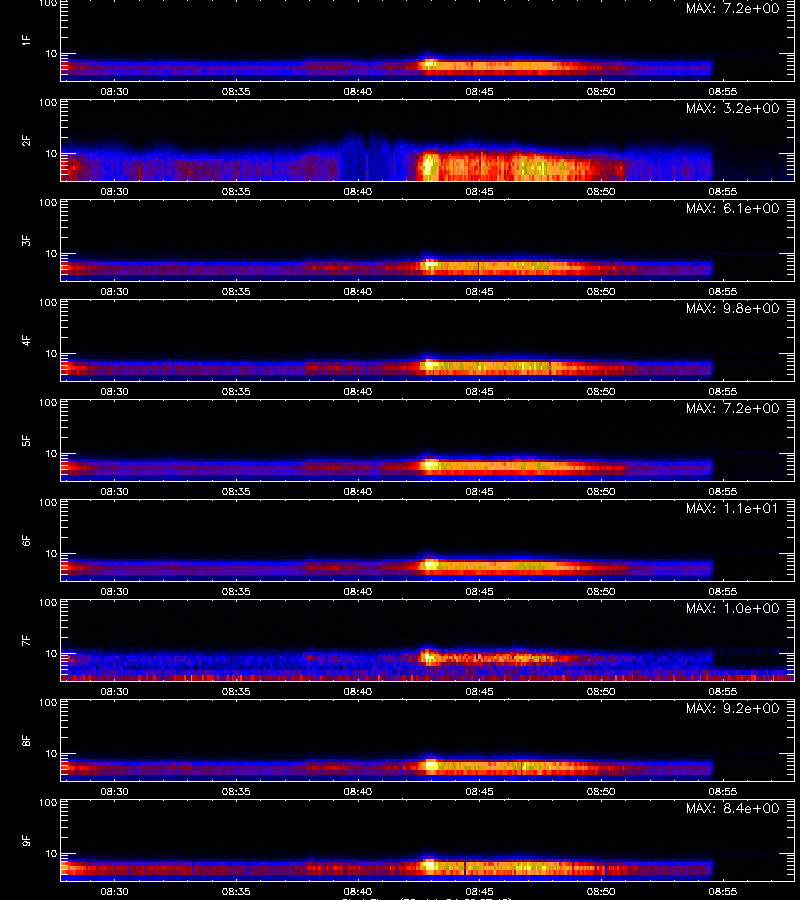Click the 08:55 tick label under the 7F panel
800x900 pixels.
(x=723, y=692)
